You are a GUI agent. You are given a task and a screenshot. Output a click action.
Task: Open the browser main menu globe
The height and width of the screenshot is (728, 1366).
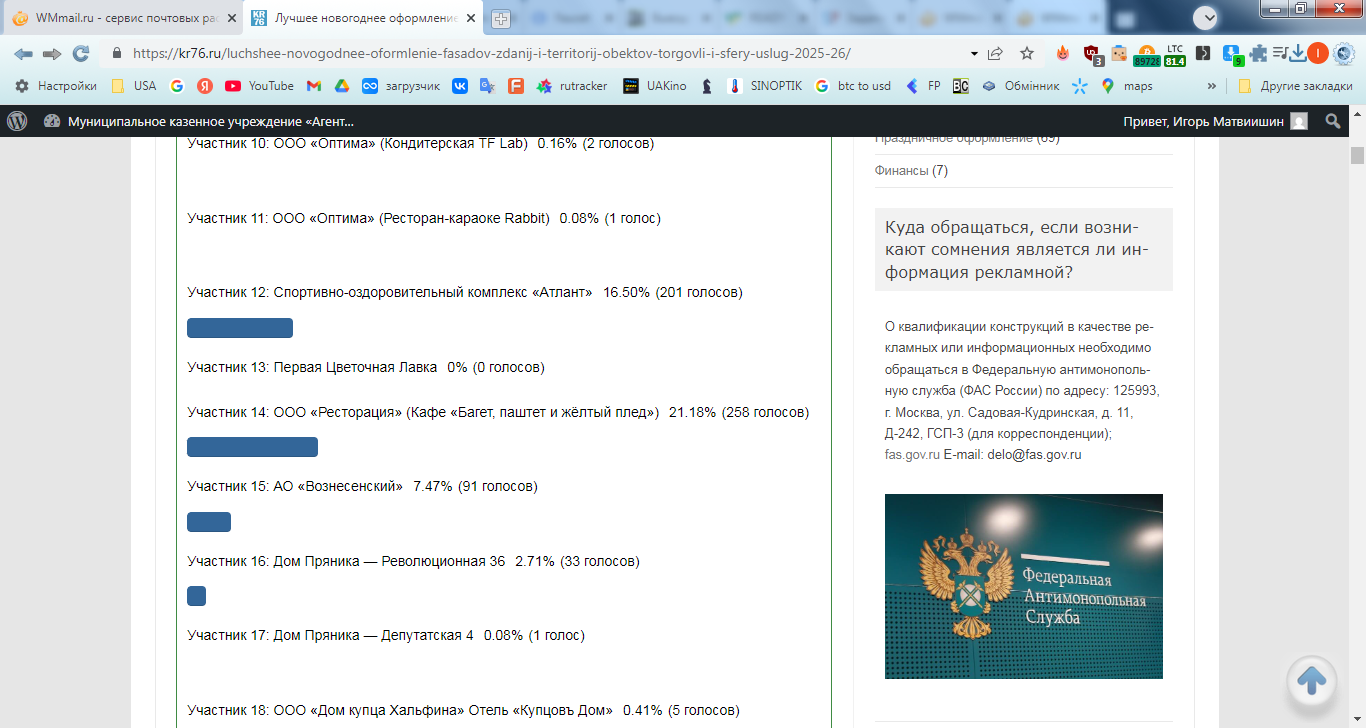coord(1344,53)
